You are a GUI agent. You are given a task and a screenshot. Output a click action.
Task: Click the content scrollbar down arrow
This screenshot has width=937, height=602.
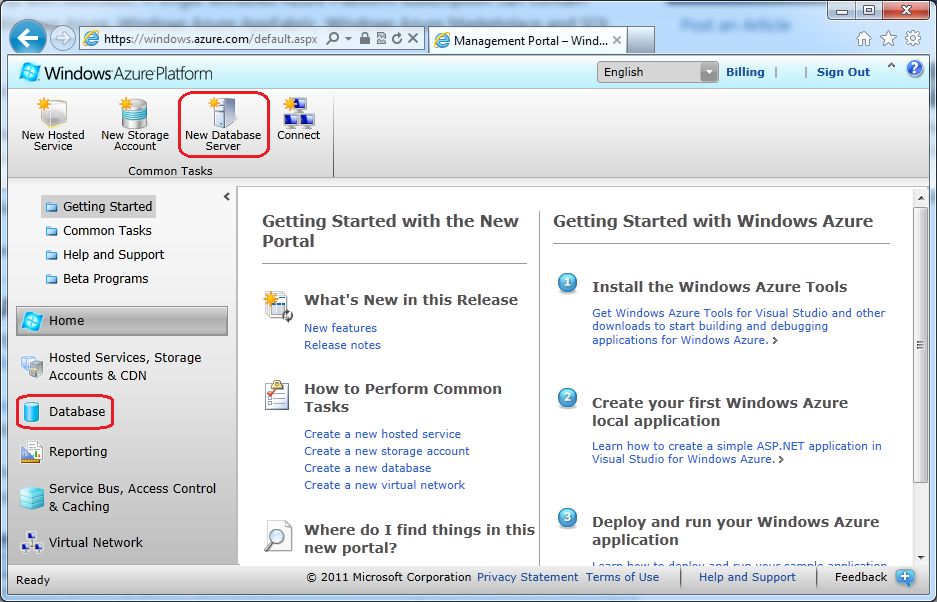pyautogui.click(x=920, y=558)
